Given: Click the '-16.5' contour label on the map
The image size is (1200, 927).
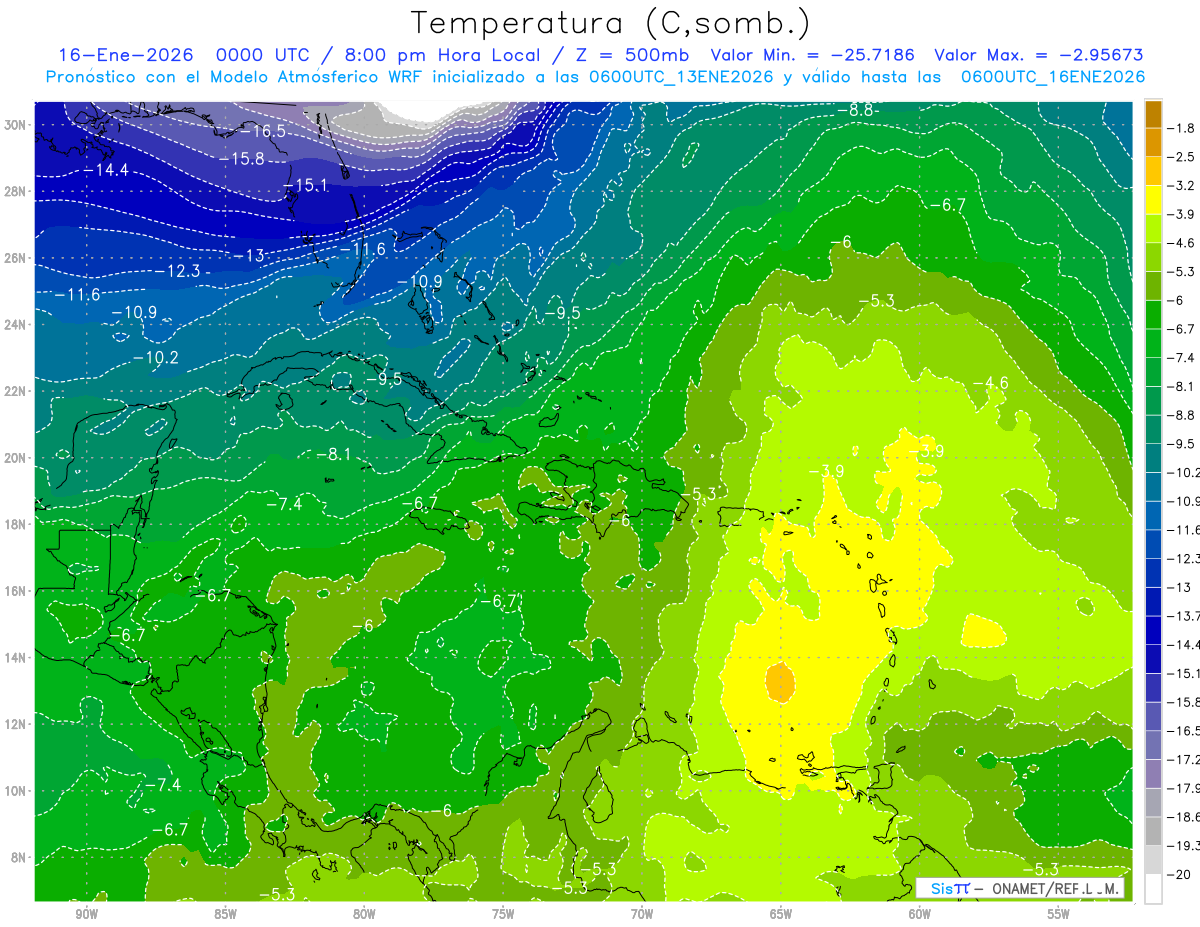Looking at the screenshot, I should tap(264, 131).
